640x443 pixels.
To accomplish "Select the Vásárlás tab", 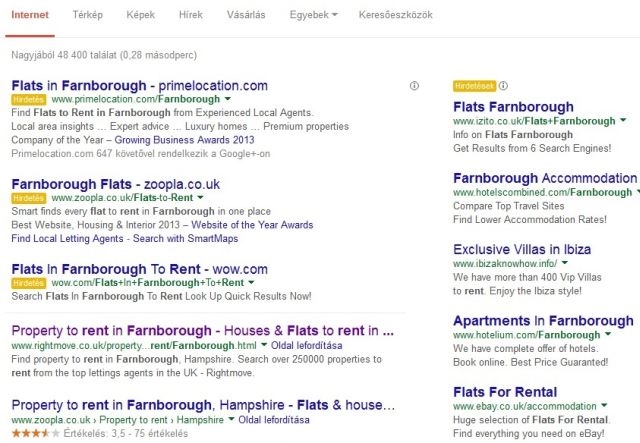I will (246, 15).
